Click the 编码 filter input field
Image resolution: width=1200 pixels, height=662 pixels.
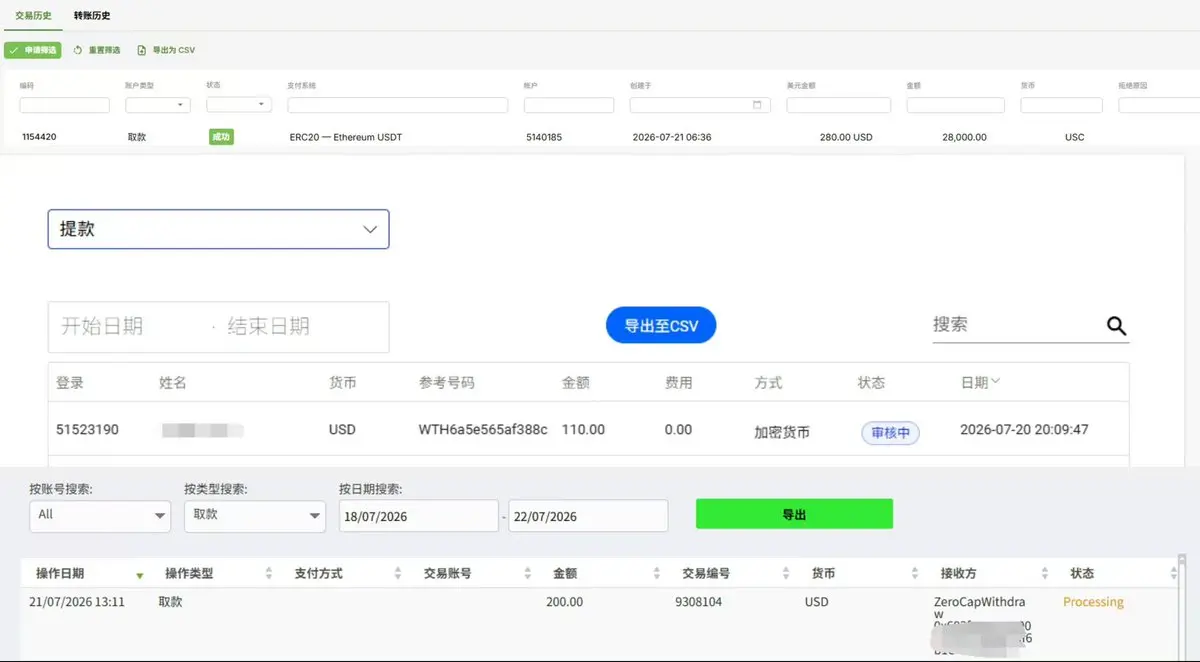coord(64,105)
